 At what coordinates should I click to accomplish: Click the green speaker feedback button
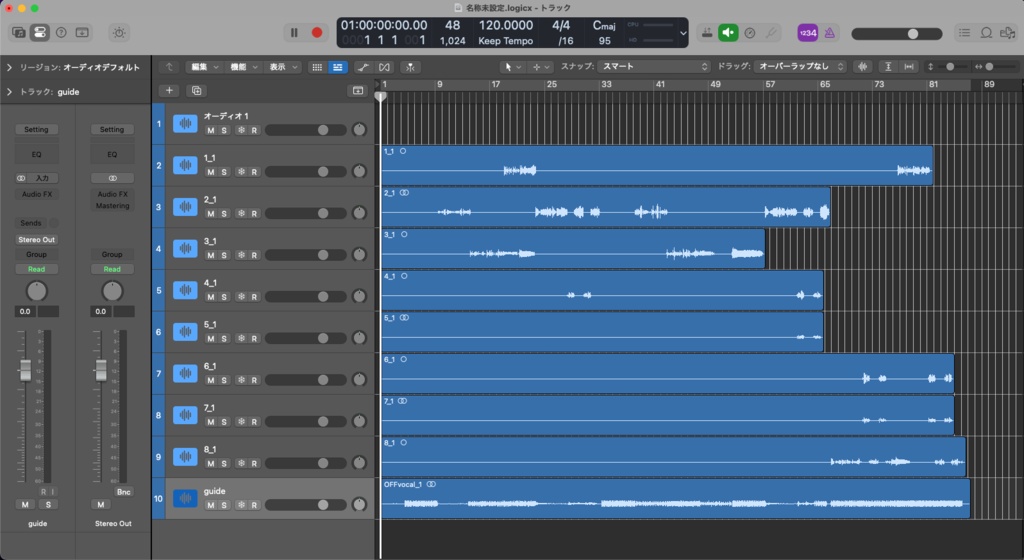[x=728, y=32]
